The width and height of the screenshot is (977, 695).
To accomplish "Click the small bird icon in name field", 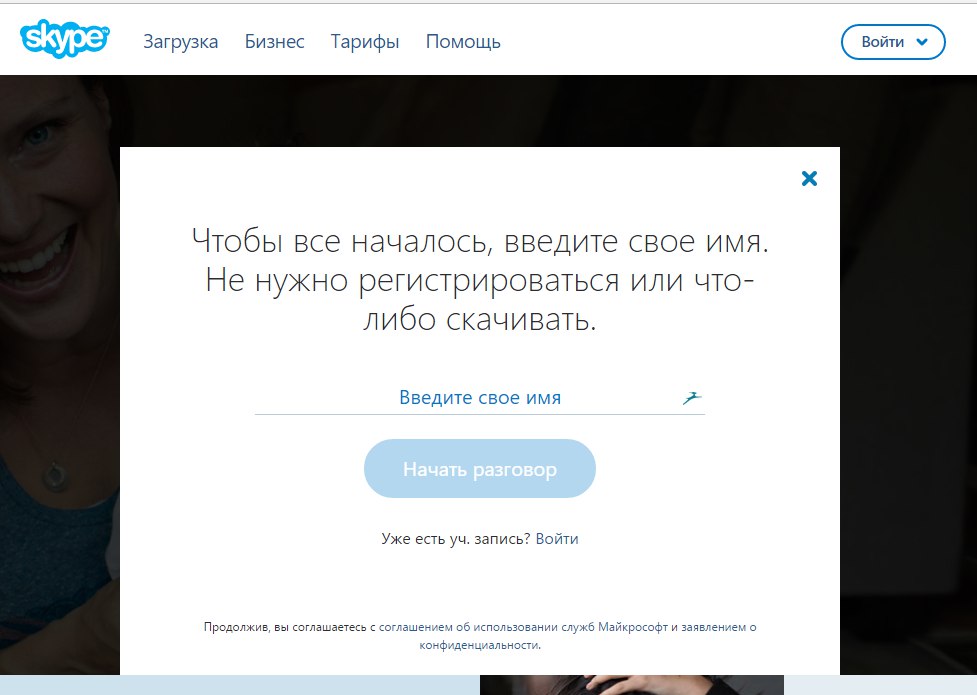I will click(x=692, y=397).
